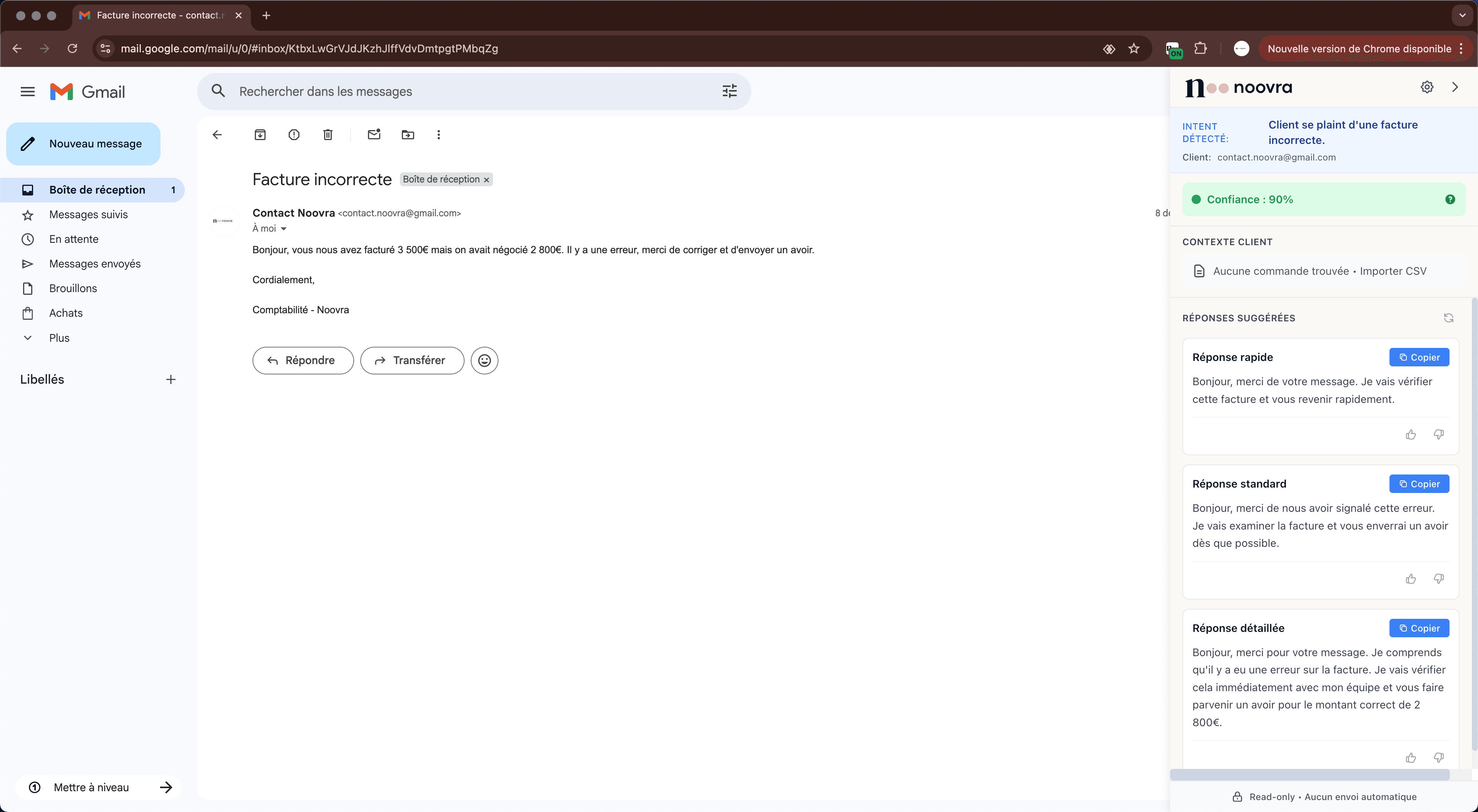
Task: Give thumbs up on Réponse rapide
Action: tap(1411, 434)
